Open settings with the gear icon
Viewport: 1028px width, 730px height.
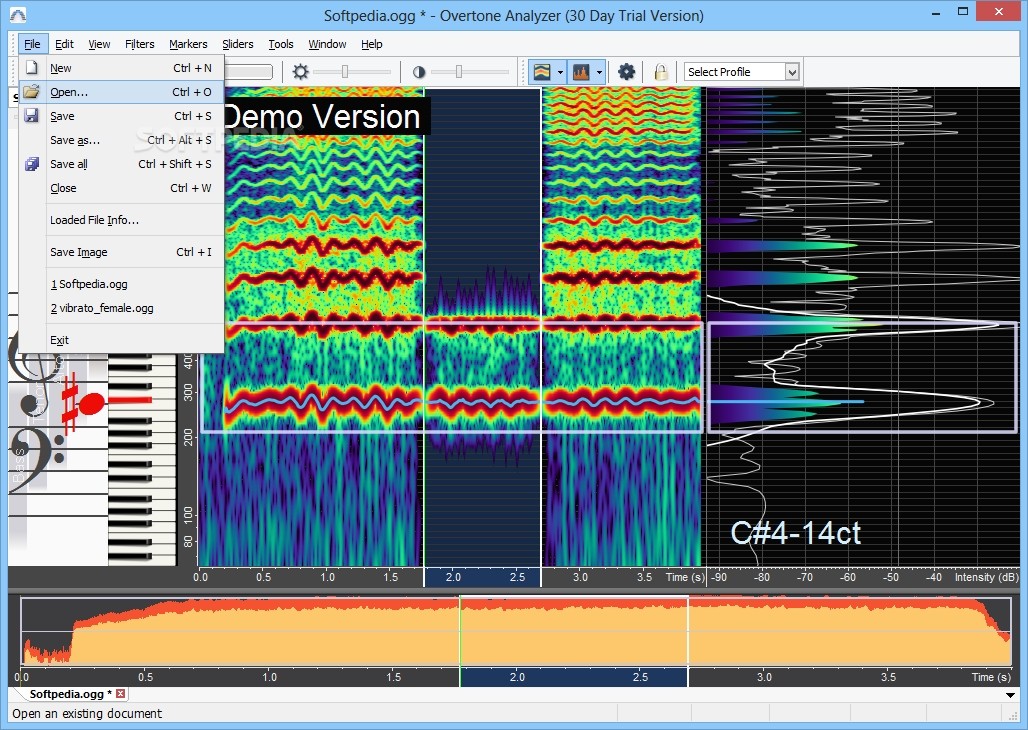(x=627, y=71)
